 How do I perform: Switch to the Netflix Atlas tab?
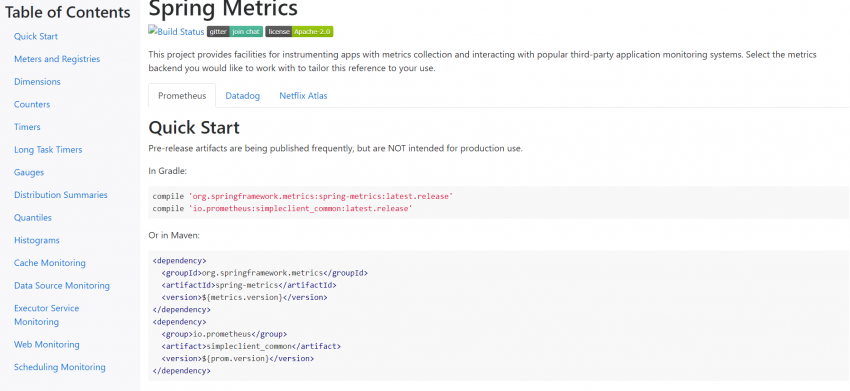click(303, 95)
